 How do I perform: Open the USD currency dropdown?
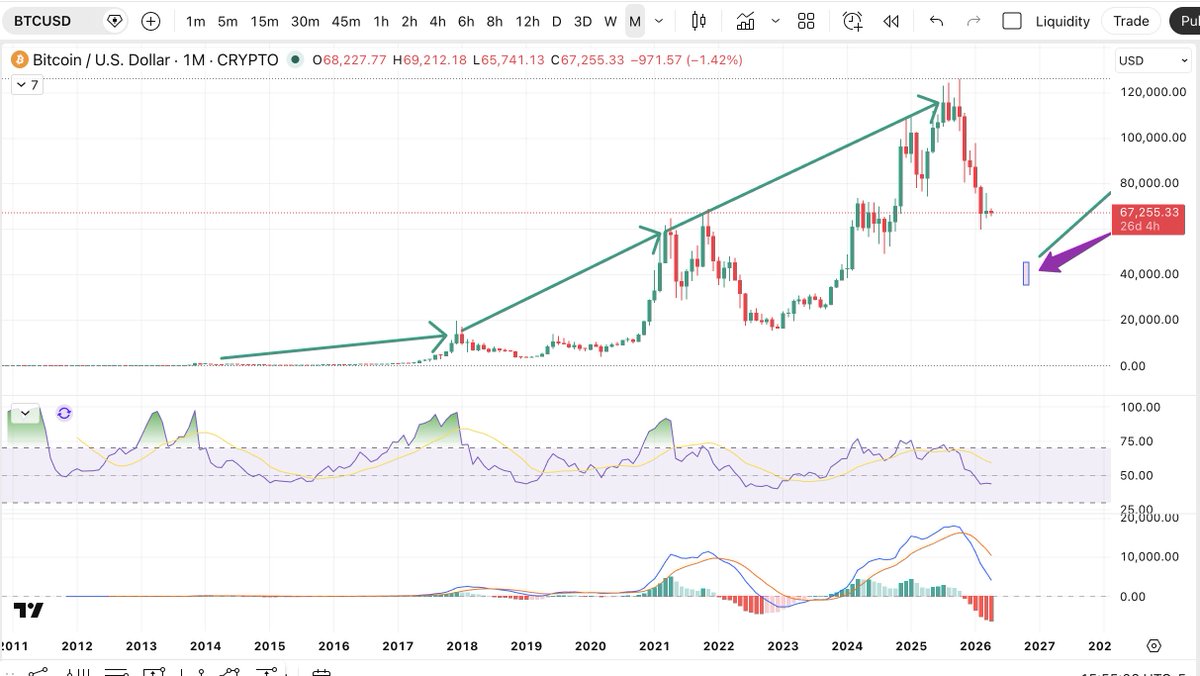[1152, 60]
